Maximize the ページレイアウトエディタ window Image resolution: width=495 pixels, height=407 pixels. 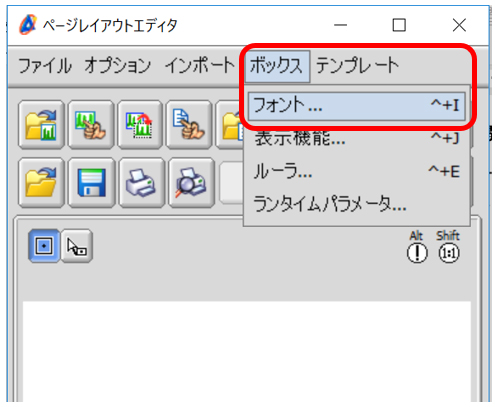tap(399, 25)
